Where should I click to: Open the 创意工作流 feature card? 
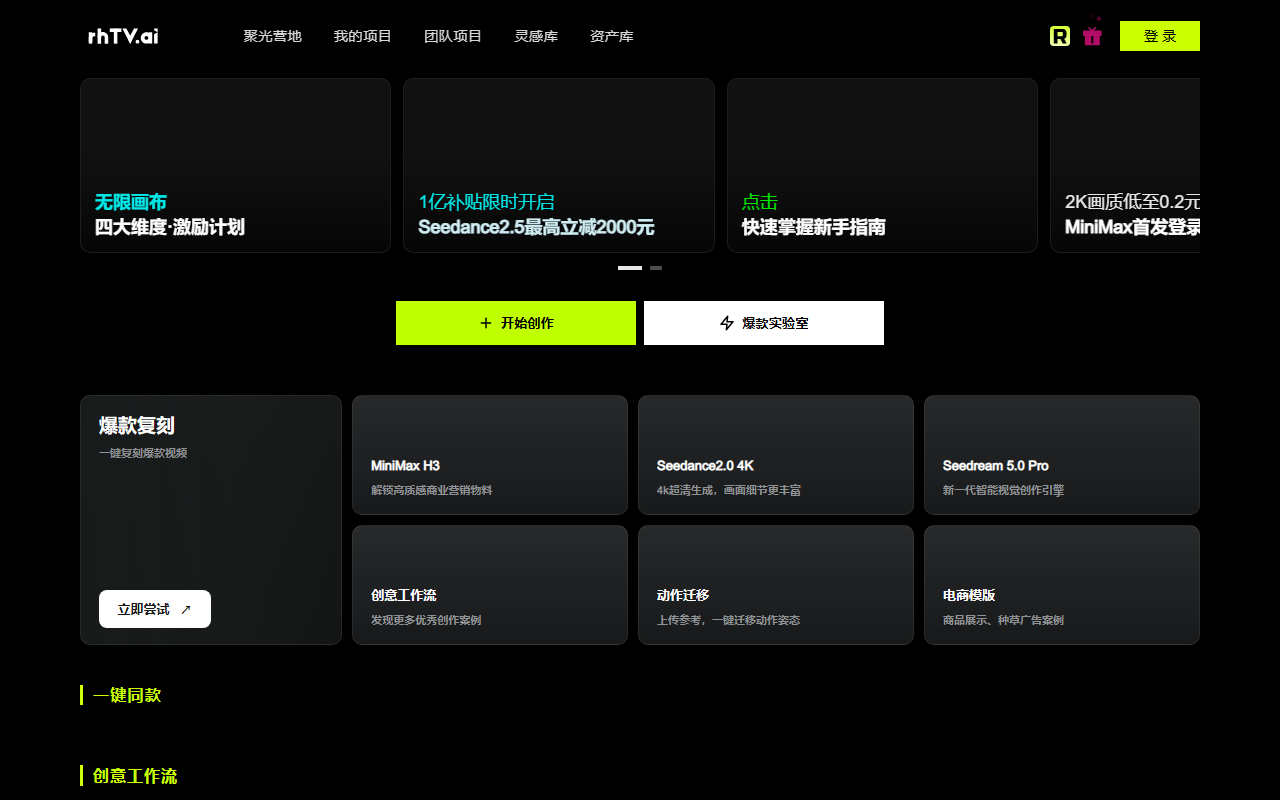[490, 585]
